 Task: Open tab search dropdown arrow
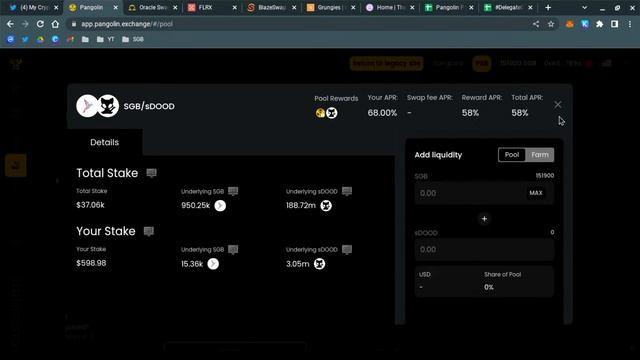click(584, 7)
